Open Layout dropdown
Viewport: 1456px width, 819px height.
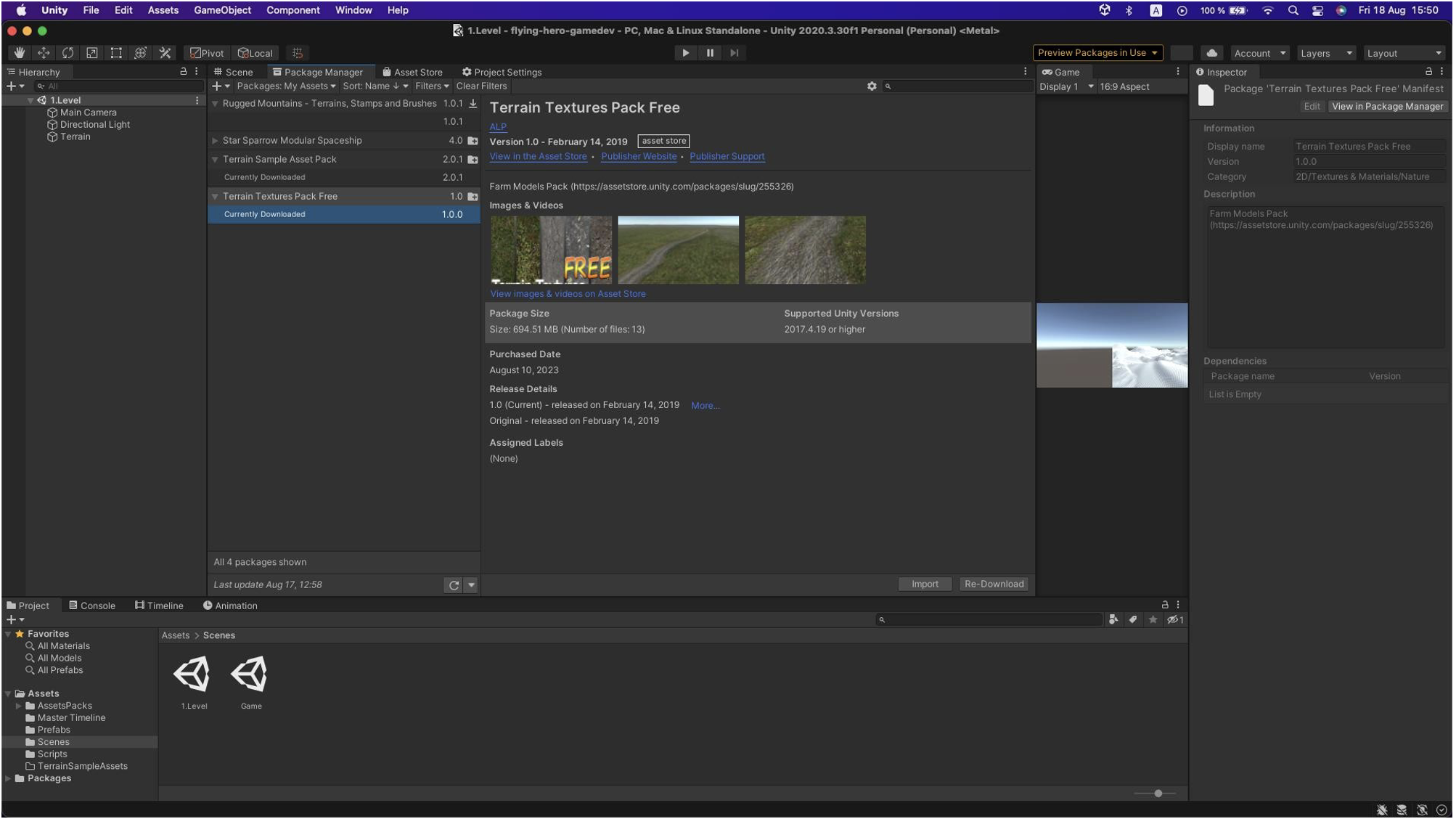tap(1404, 53)
